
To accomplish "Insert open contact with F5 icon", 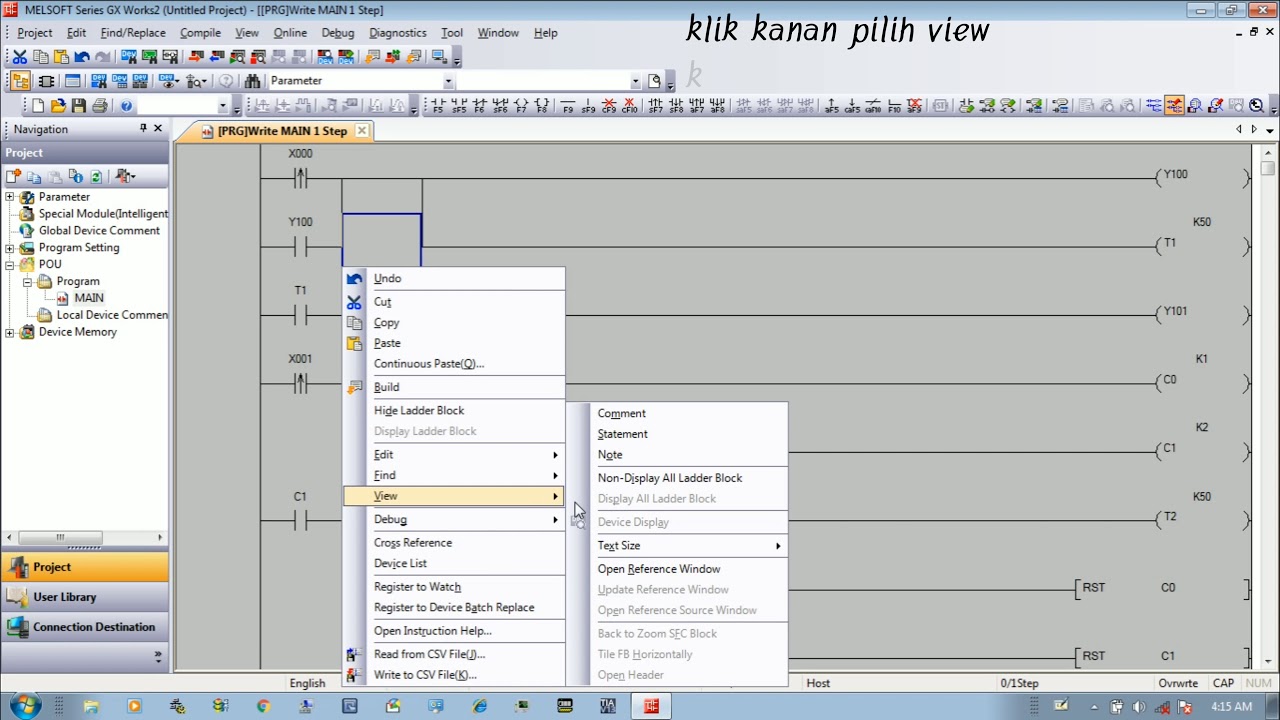I will 437,106.
